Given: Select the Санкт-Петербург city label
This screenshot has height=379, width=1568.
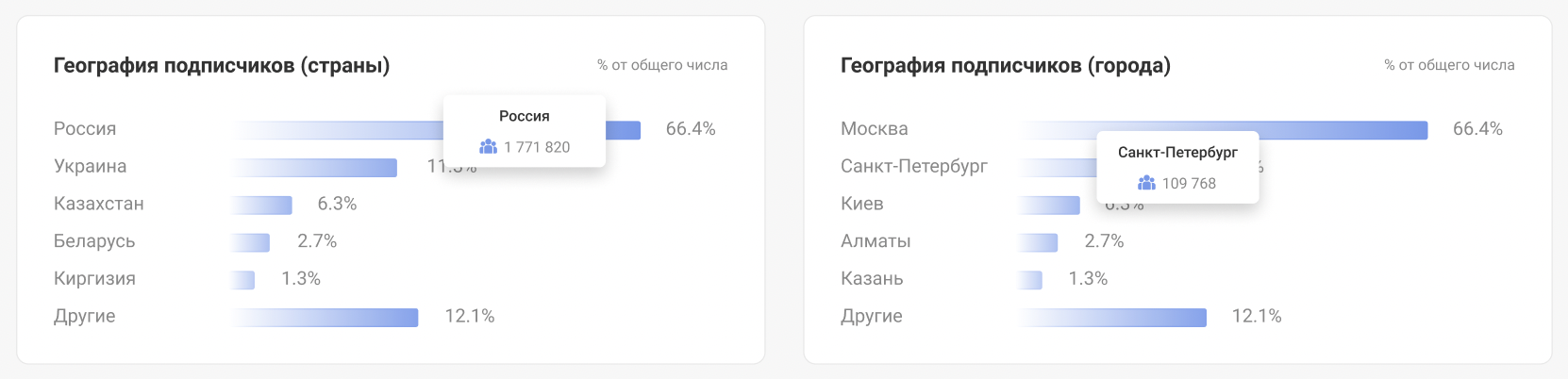Looking at the screenshot, I should [x=914, y=166].
